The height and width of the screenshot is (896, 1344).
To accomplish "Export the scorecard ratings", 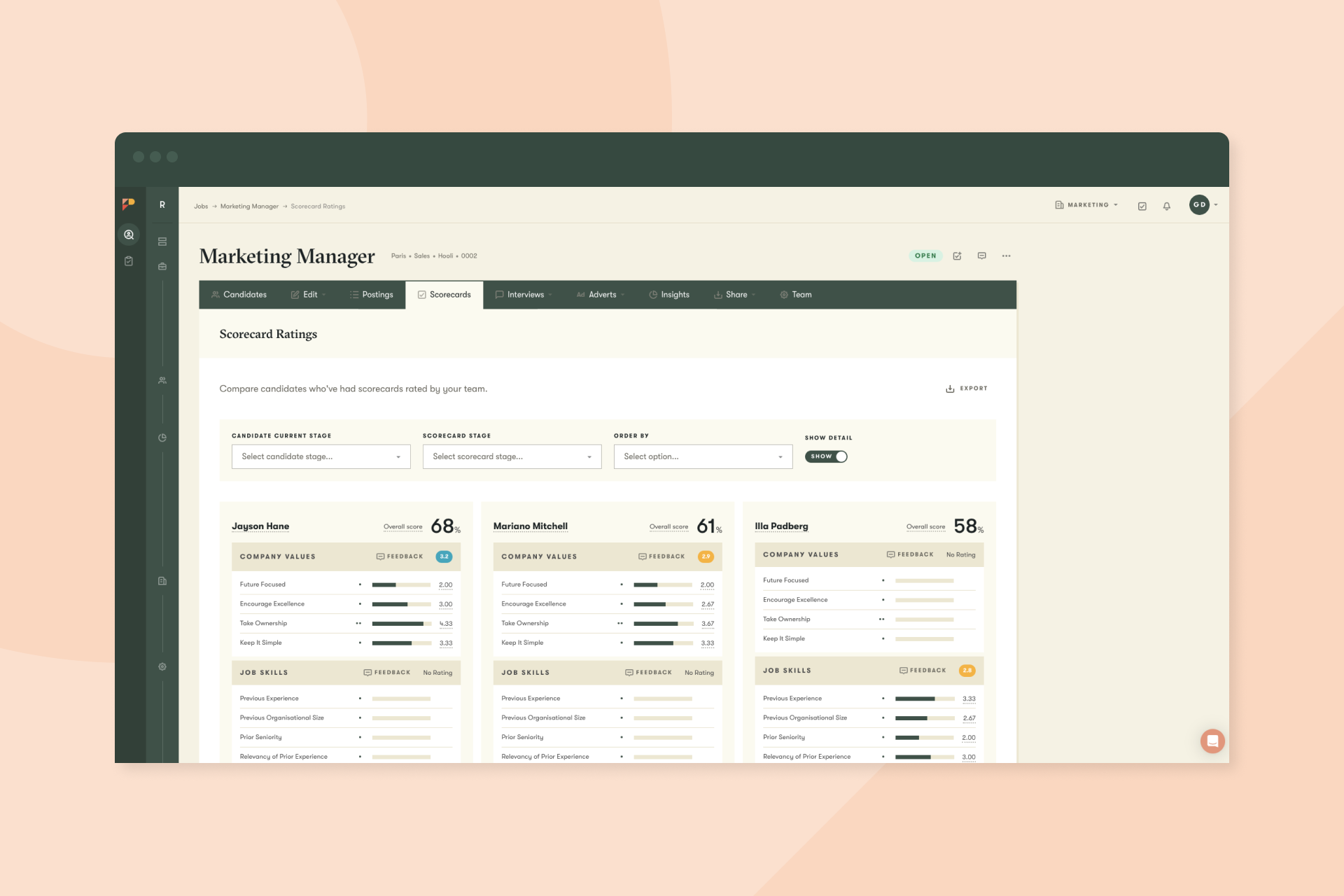I will (967, 388).
